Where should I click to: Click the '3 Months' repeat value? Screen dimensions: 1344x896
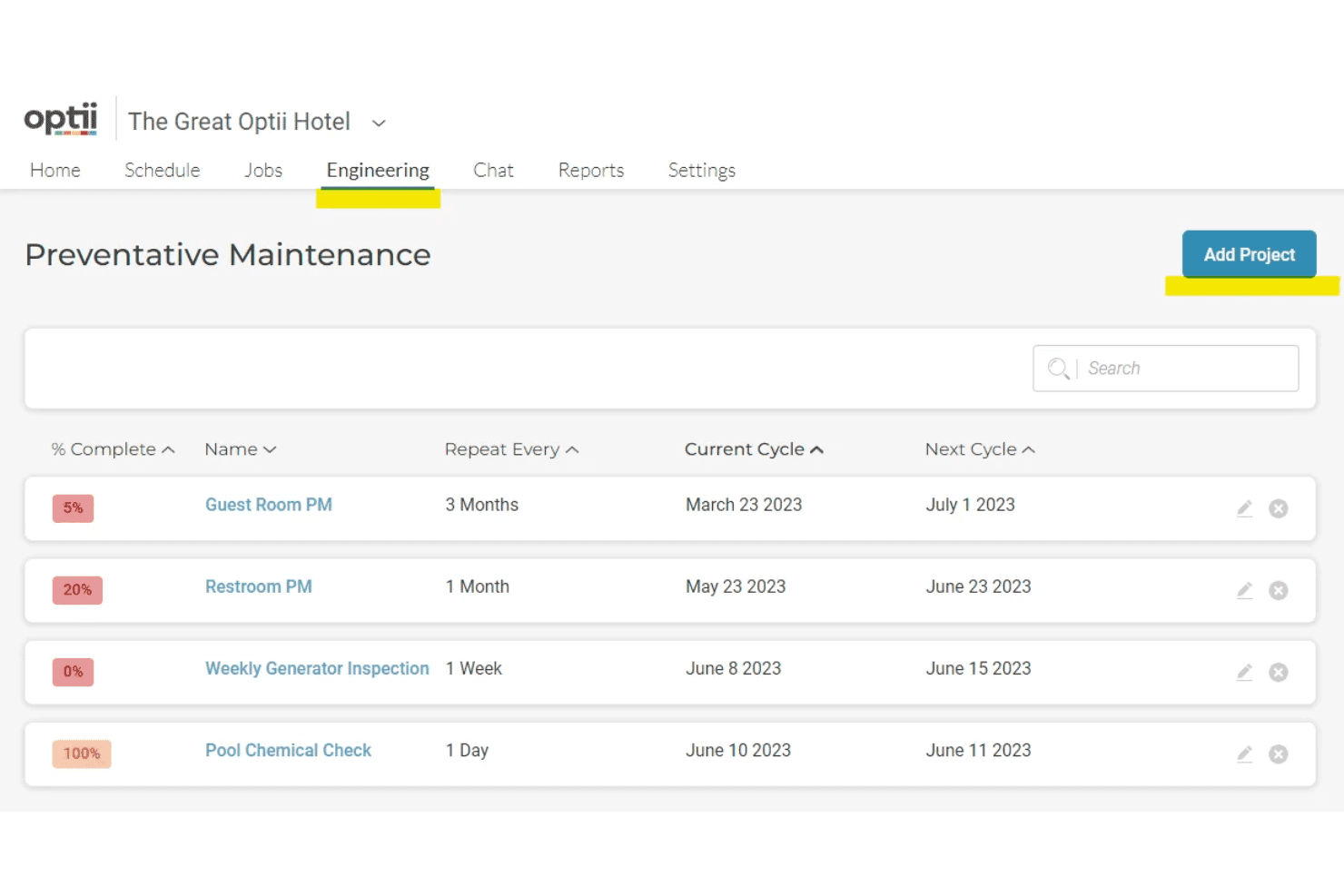tap(481, 505)
